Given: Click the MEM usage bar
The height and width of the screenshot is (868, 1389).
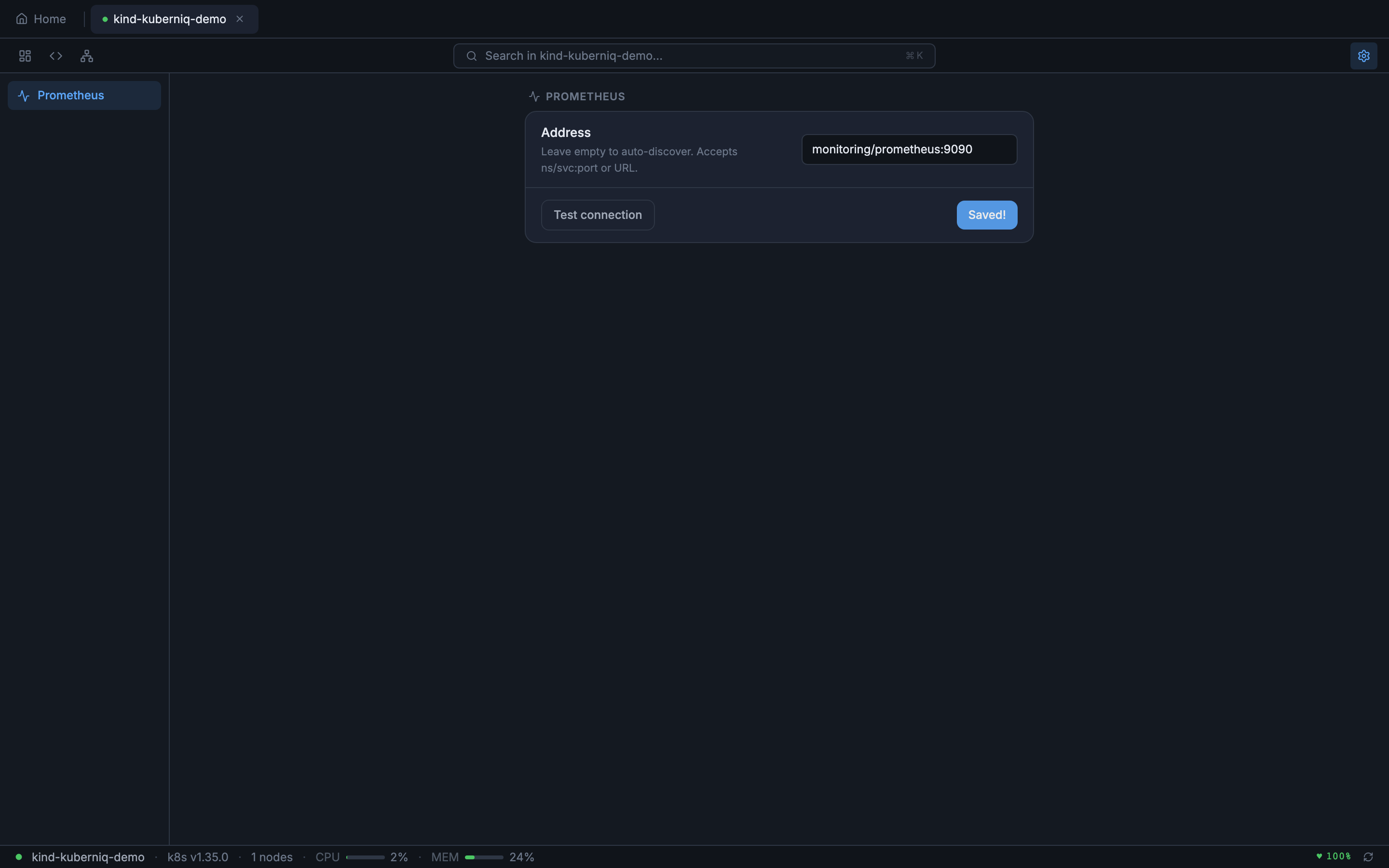Looking at the screenshot, I should 484,856.
